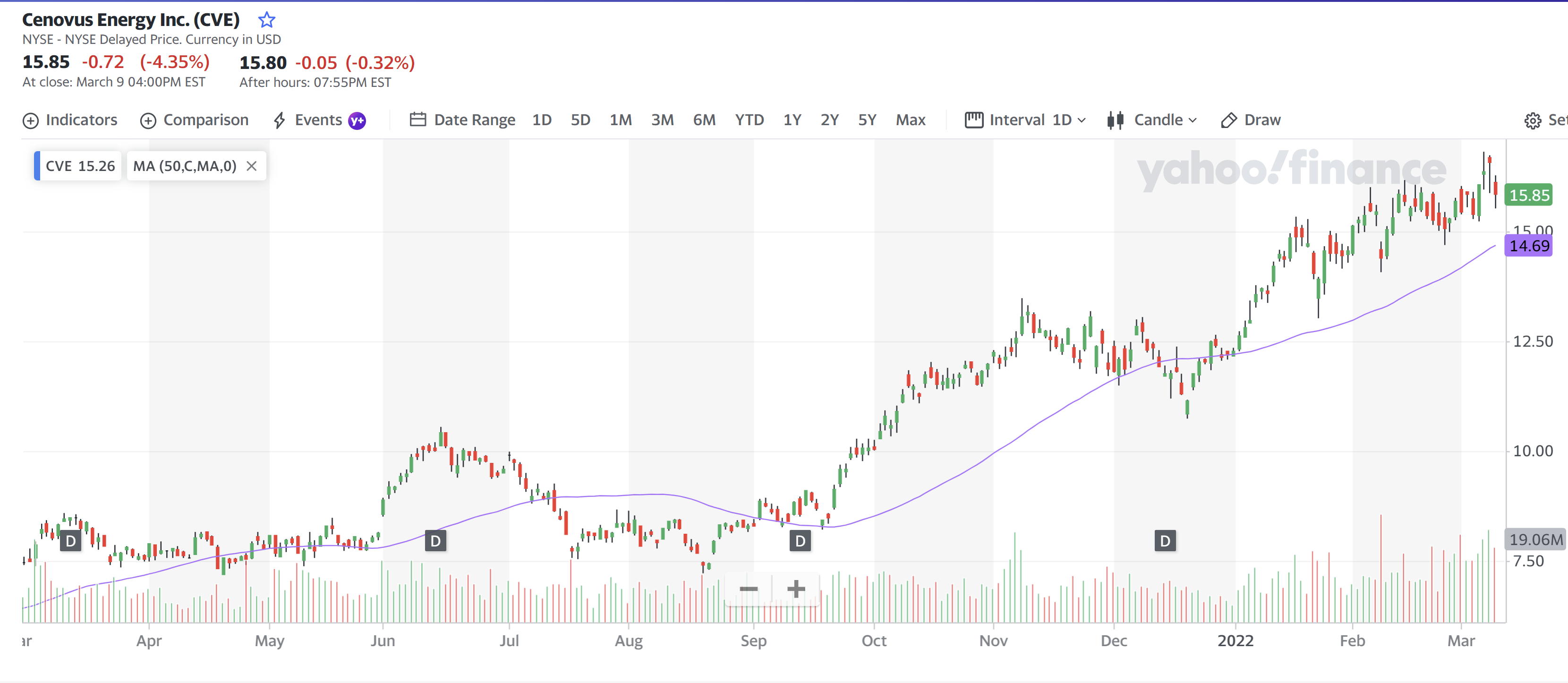1568x683 pixels.
Task: Open Comparison plus icon
Action: pyautogui.click(x=148, y=120)
